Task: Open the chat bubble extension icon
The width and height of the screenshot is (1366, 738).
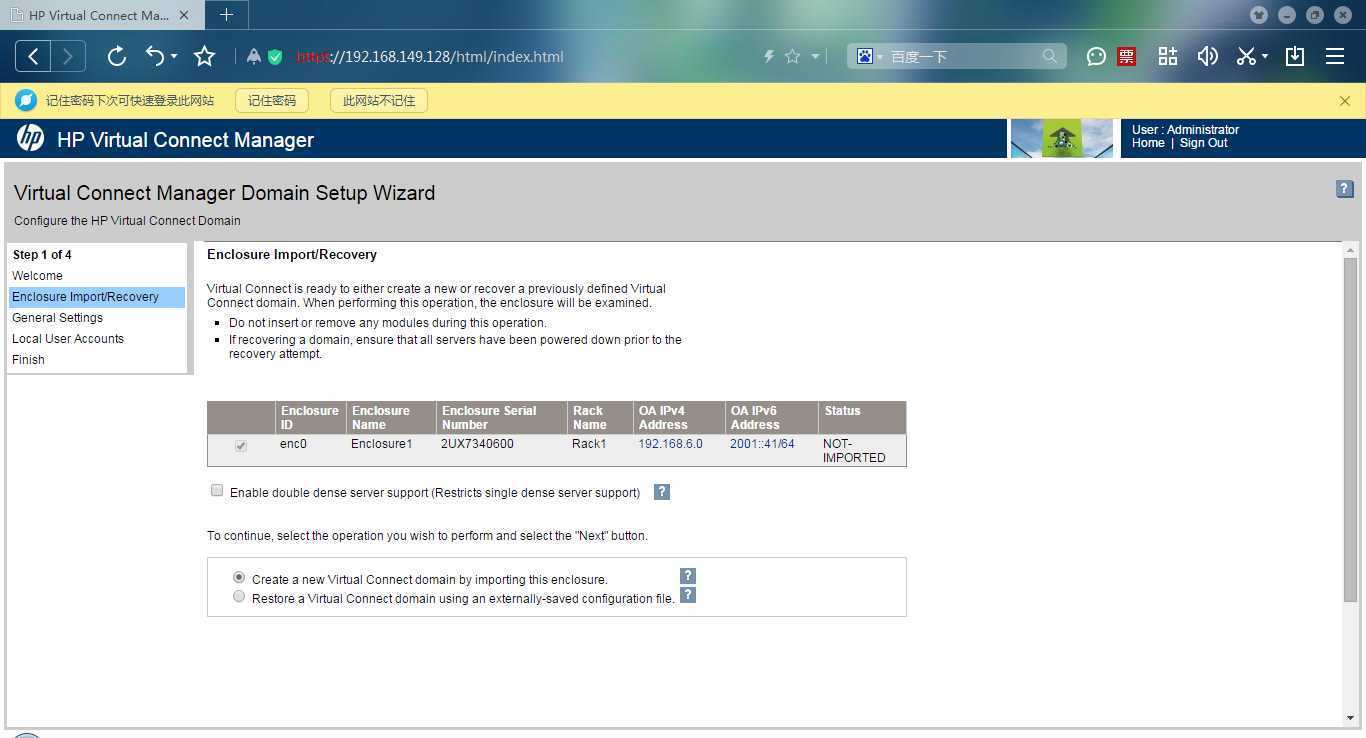Action: [x=1097, y=57]
